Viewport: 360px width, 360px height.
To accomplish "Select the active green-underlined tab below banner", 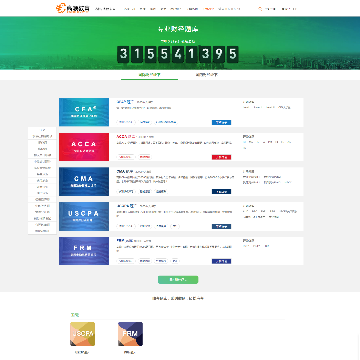I will pos(149,75).
